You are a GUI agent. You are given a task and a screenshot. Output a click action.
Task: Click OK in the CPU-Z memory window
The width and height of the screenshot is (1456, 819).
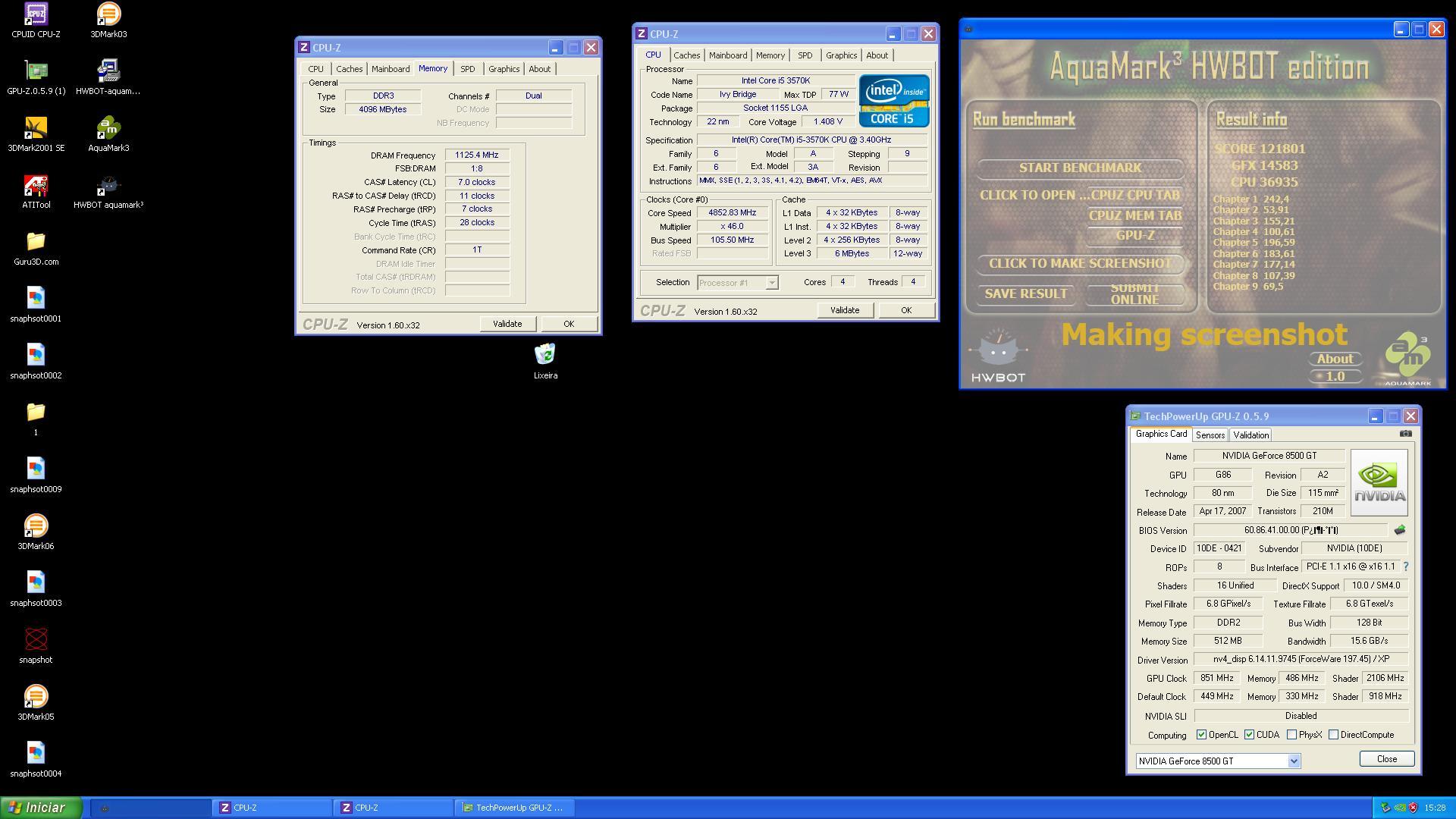coord(569,324)
